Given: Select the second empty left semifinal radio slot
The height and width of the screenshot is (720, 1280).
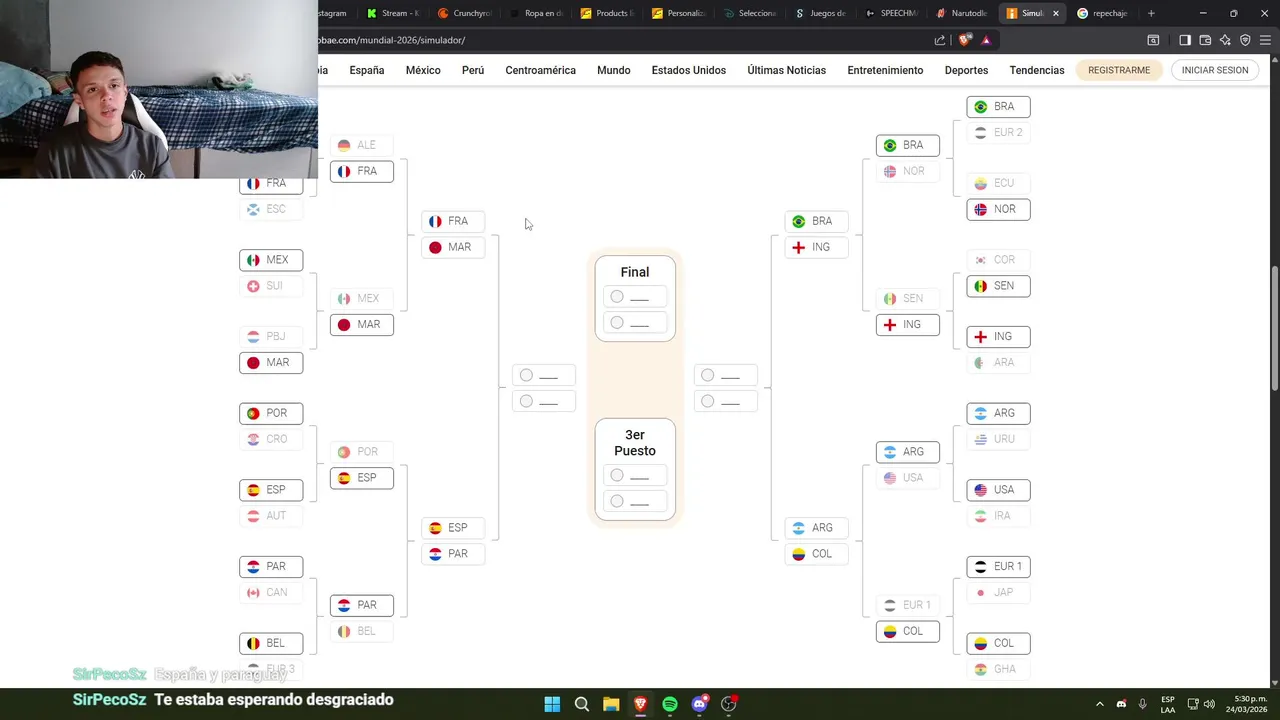Looking at the screenshot, I should click(x=526, y=401).
